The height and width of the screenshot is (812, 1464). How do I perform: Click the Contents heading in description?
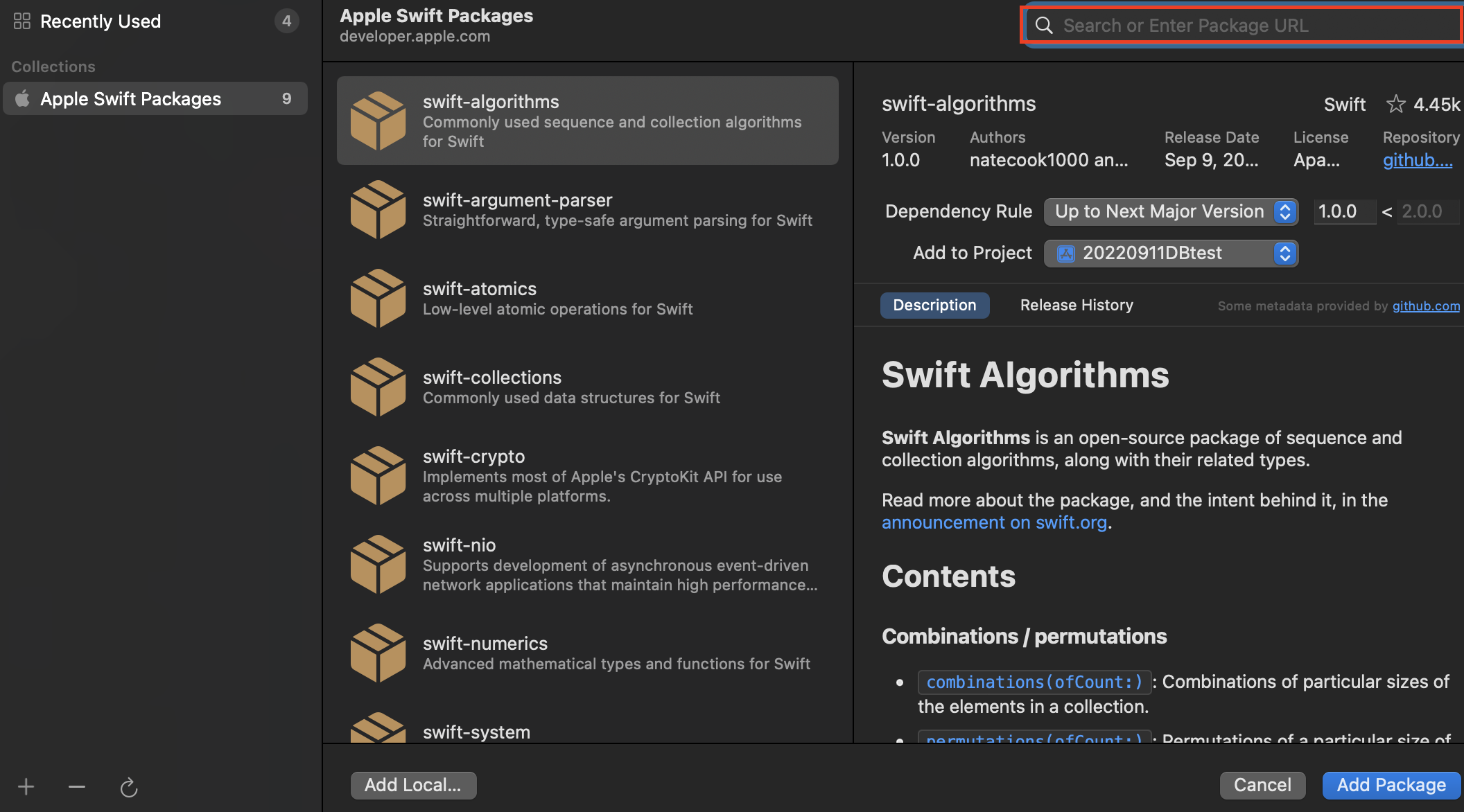click(948, 576)
